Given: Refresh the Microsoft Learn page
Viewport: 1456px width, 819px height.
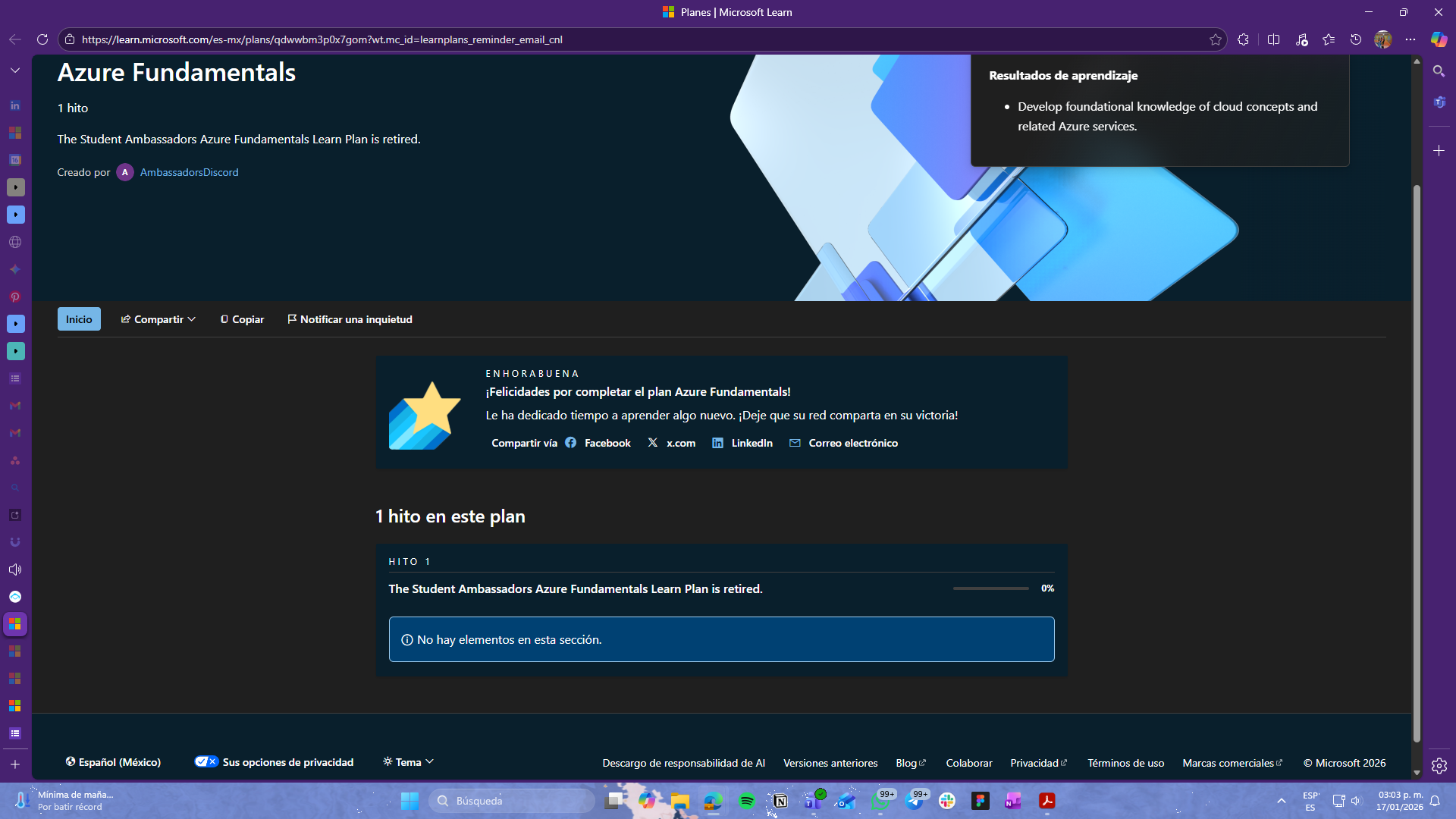Looking at the screenshot, I should click(x=42, y=39).
